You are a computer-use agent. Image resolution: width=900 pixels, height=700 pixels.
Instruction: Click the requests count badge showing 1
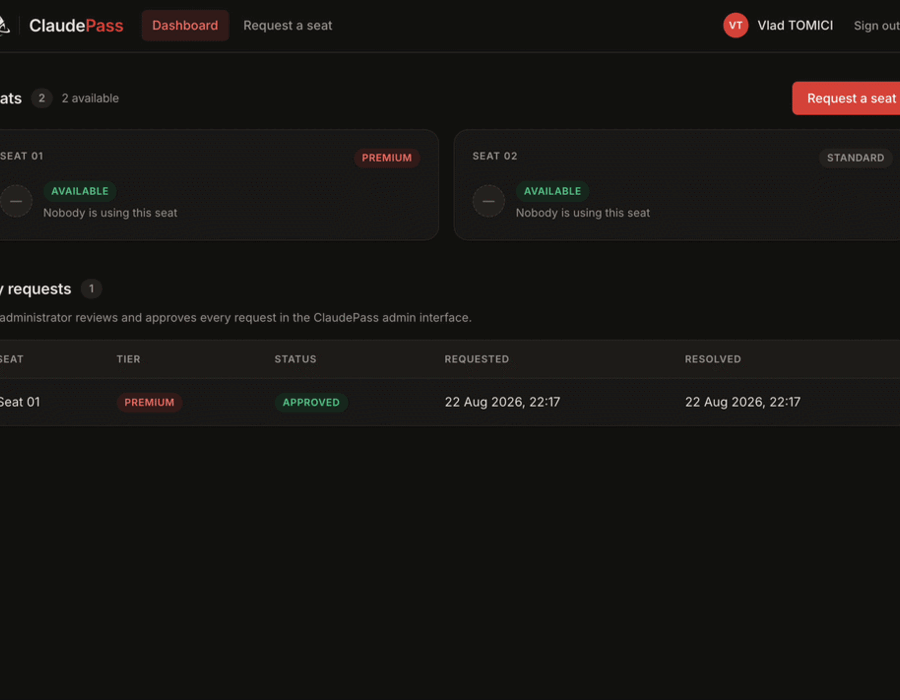(91, 289)
